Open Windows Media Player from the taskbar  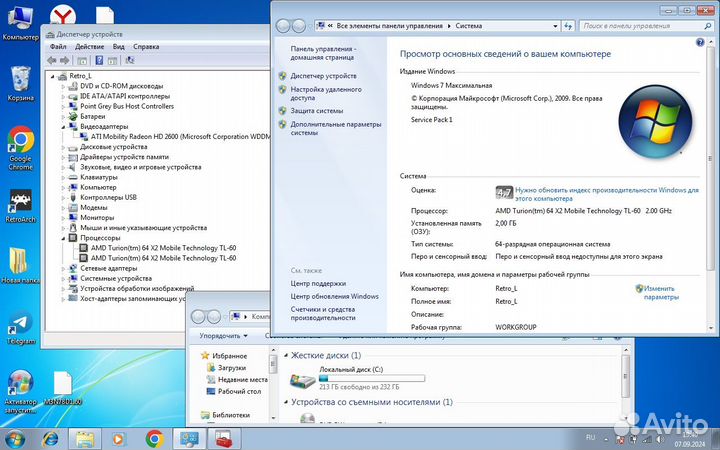tap(118, 439)
